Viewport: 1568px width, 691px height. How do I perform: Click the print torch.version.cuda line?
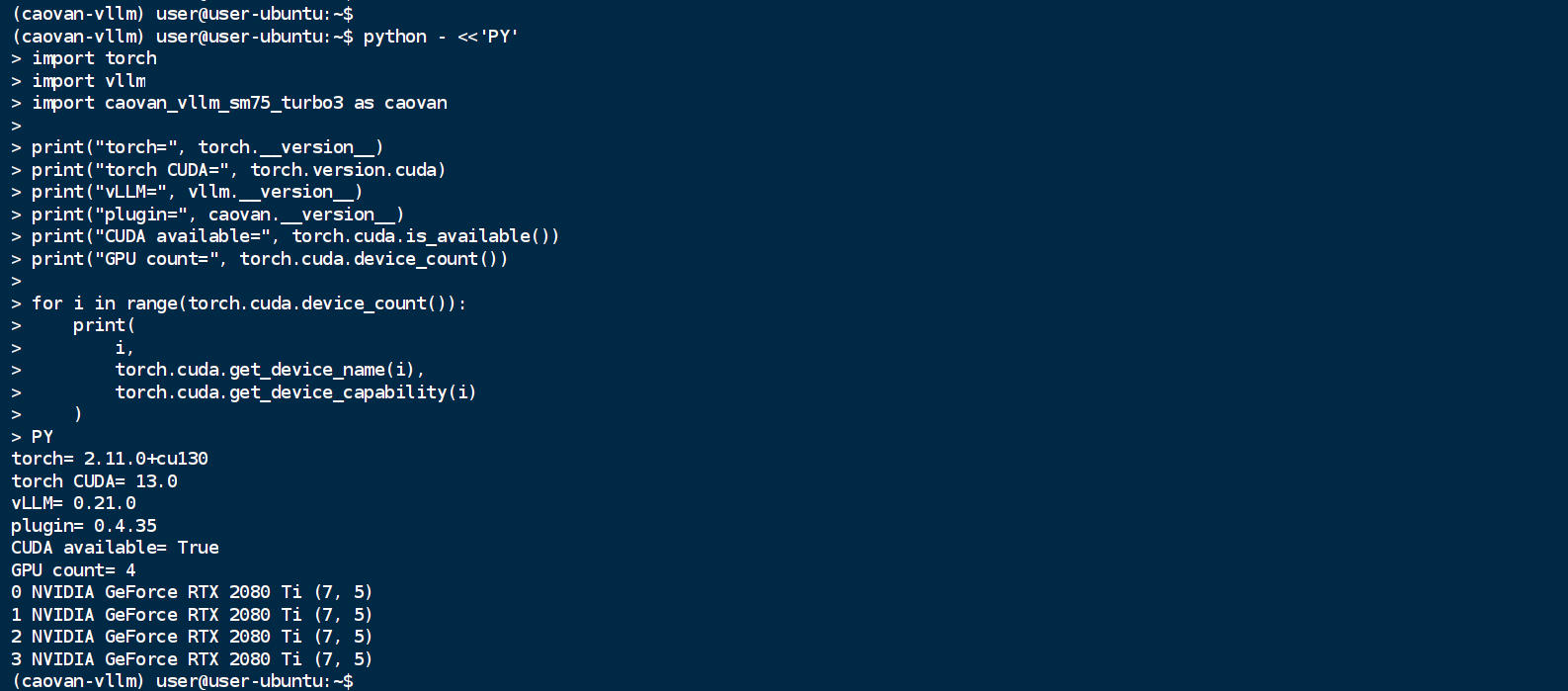click(239, 170)
